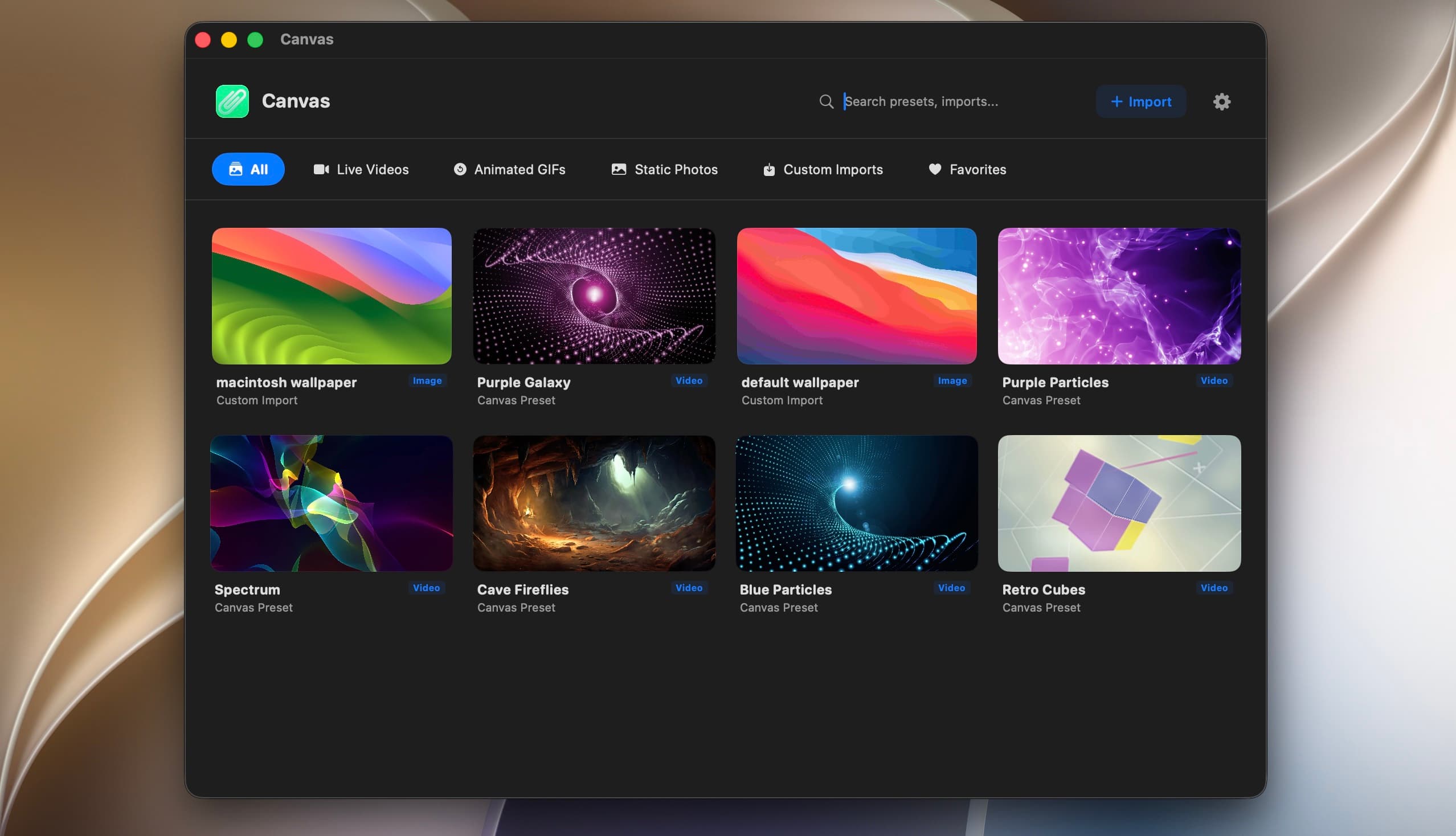Select the All tab

248,169
